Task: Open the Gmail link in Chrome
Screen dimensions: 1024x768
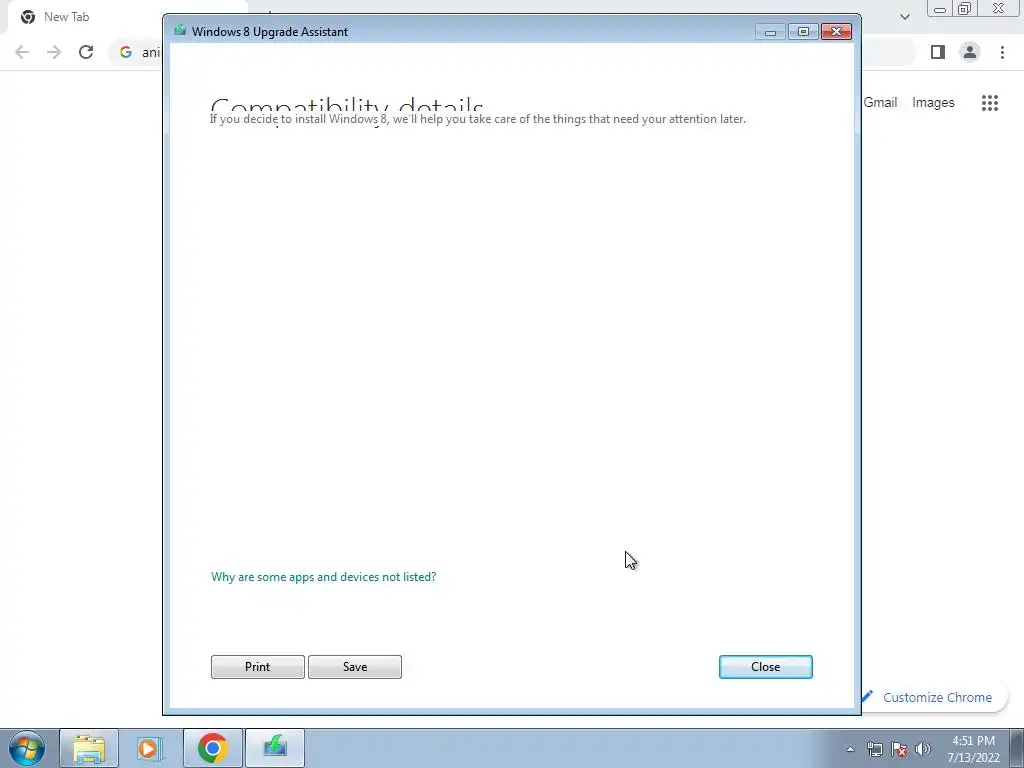Action: (880, 103)
